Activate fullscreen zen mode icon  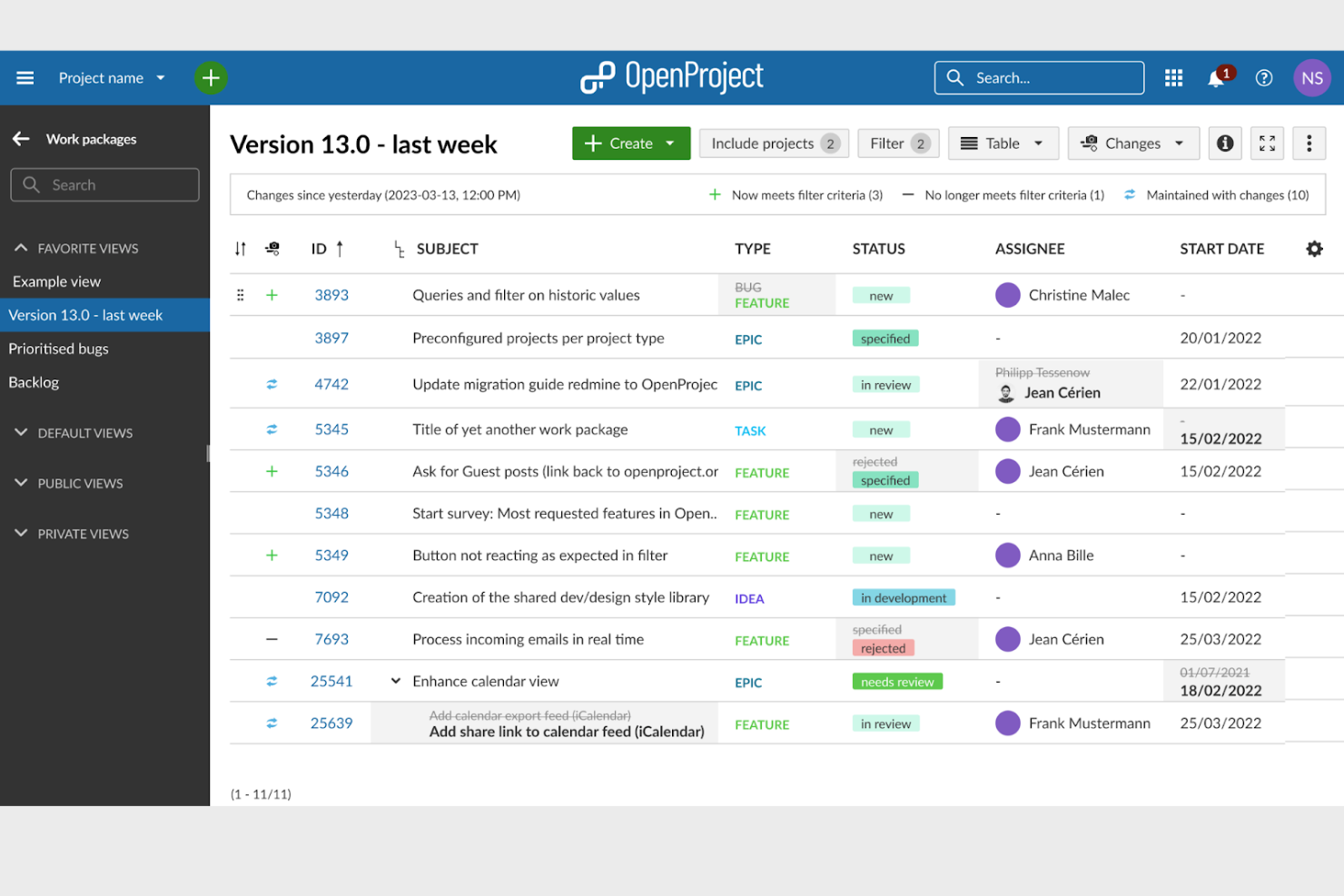(x=1267, y=143)
